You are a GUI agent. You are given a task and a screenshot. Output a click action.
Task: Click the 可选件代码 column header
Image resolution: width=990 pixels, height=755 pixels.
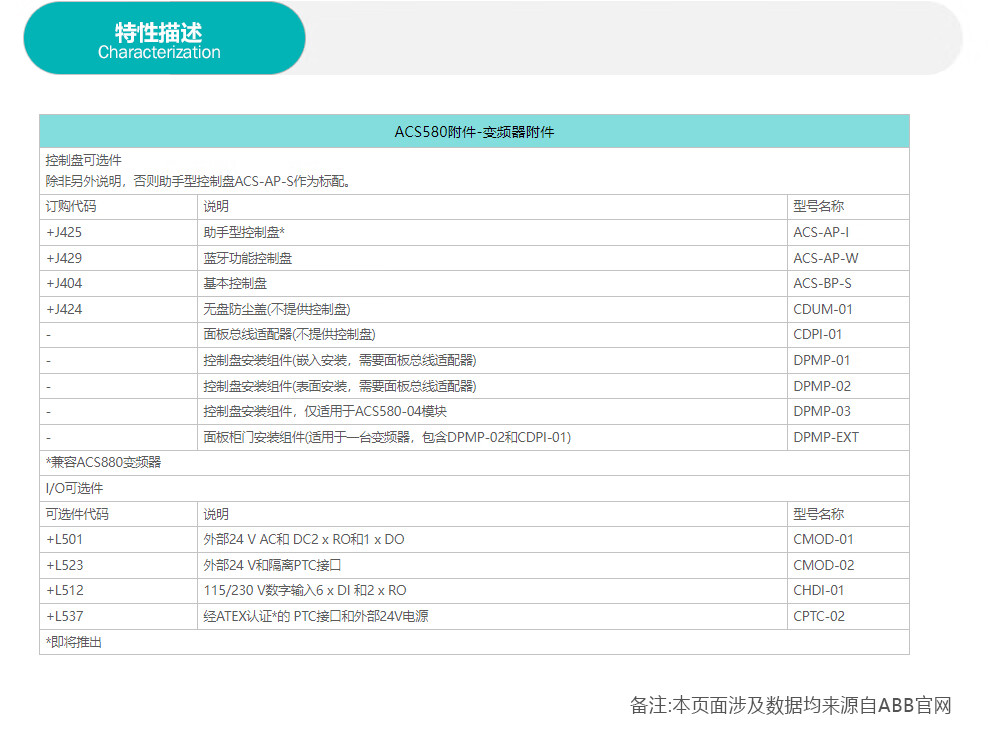[77, 514]
